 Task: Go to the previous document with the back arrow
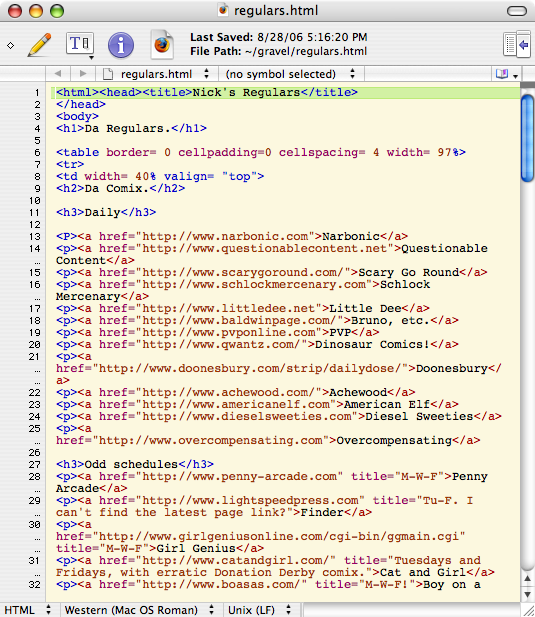tap(58, 74)
